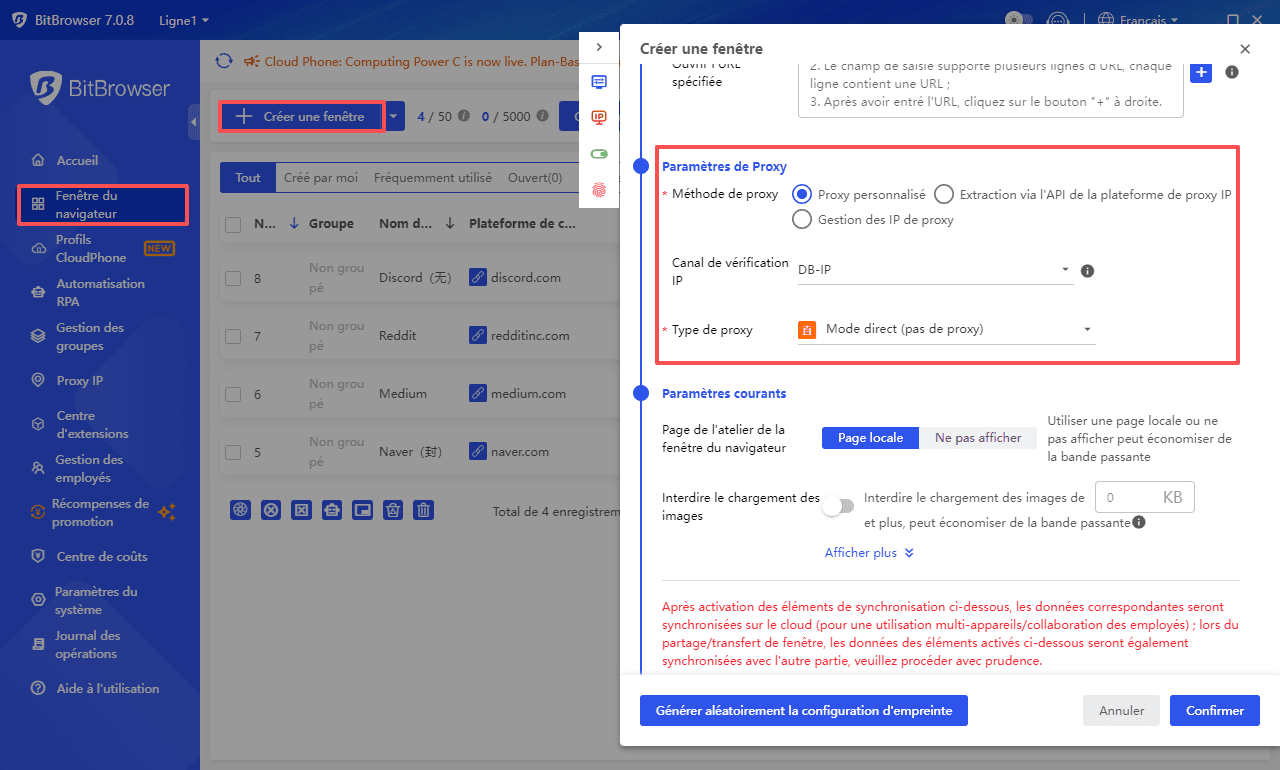
Task: Click the red fingerprint icon in side strip
Action: (599, 188)
